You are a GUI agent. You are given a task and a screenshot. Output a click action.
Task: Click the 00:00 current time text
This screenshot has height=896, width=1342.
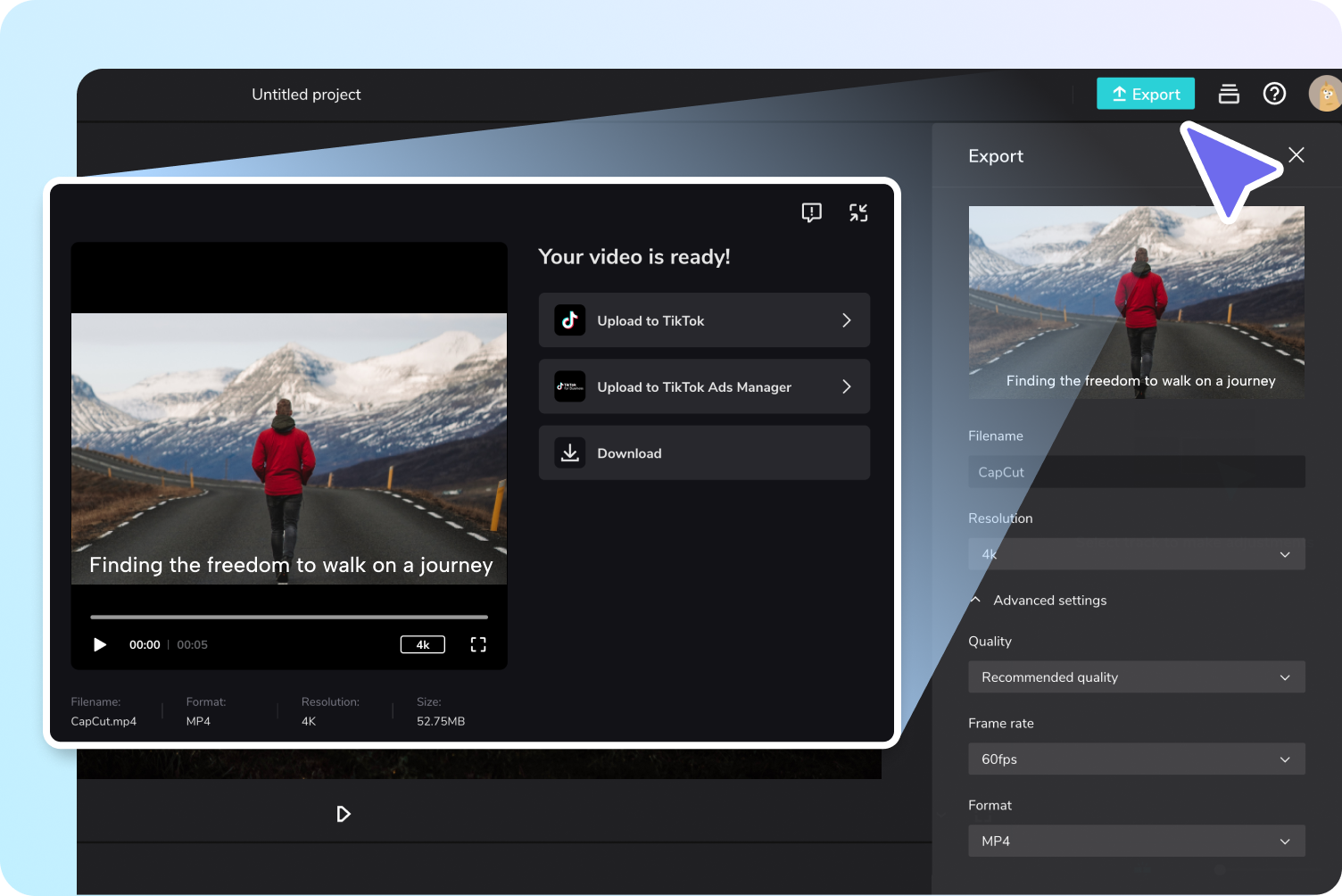[145, 644]
